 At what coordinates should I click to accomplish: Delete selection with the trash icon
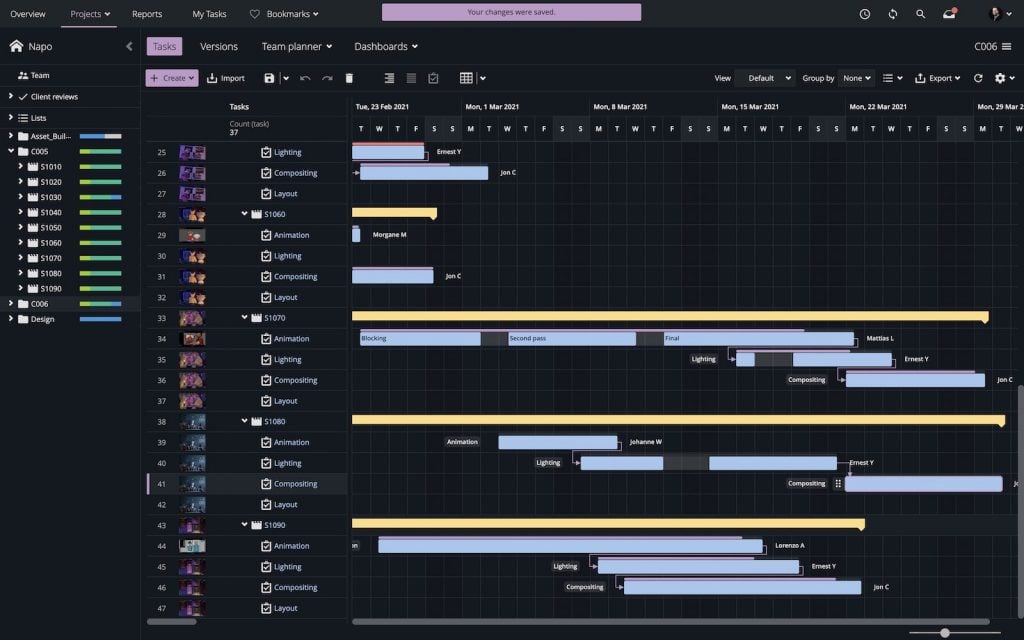pos(349,78)
